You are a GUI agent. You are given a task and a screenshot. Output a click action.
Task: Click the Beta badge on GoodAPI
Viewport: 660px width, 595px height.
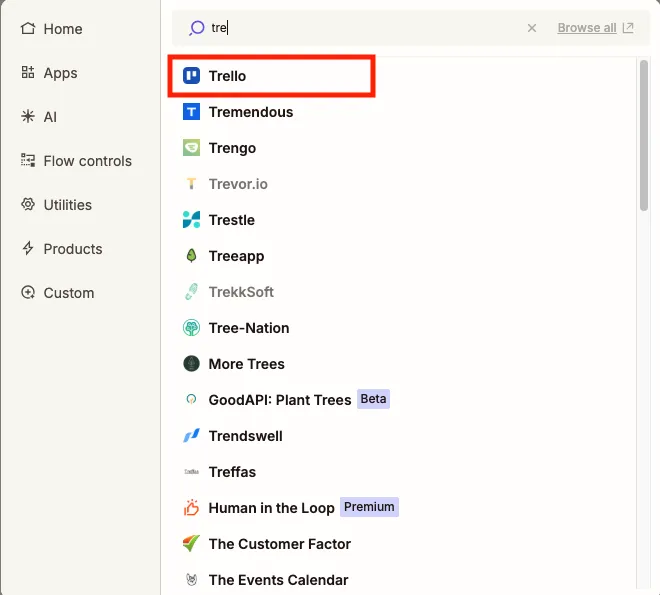(373, 399)
